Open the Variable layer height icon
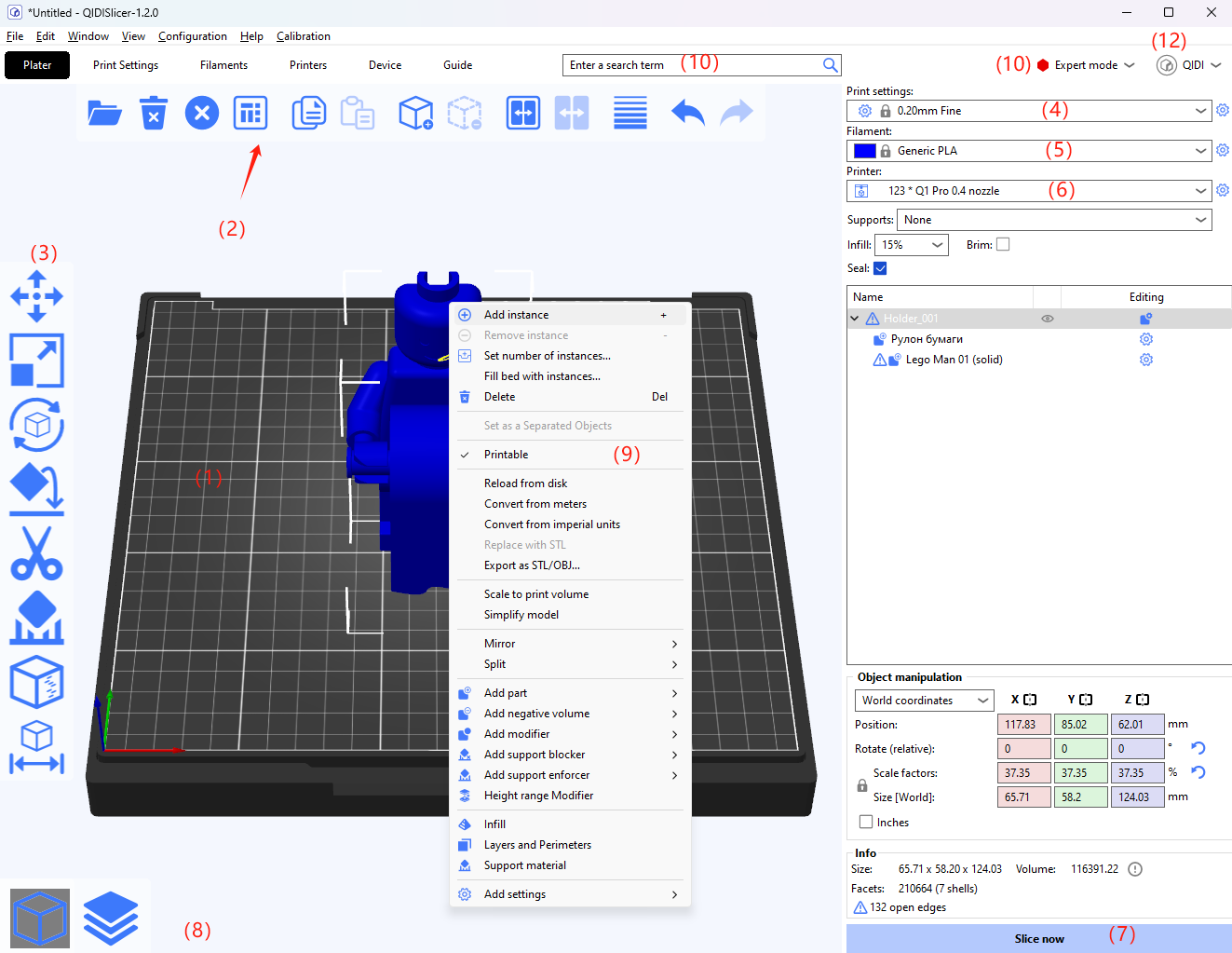Image resolution: width=1232 pixels, height=953 pixels. [630, 112]
